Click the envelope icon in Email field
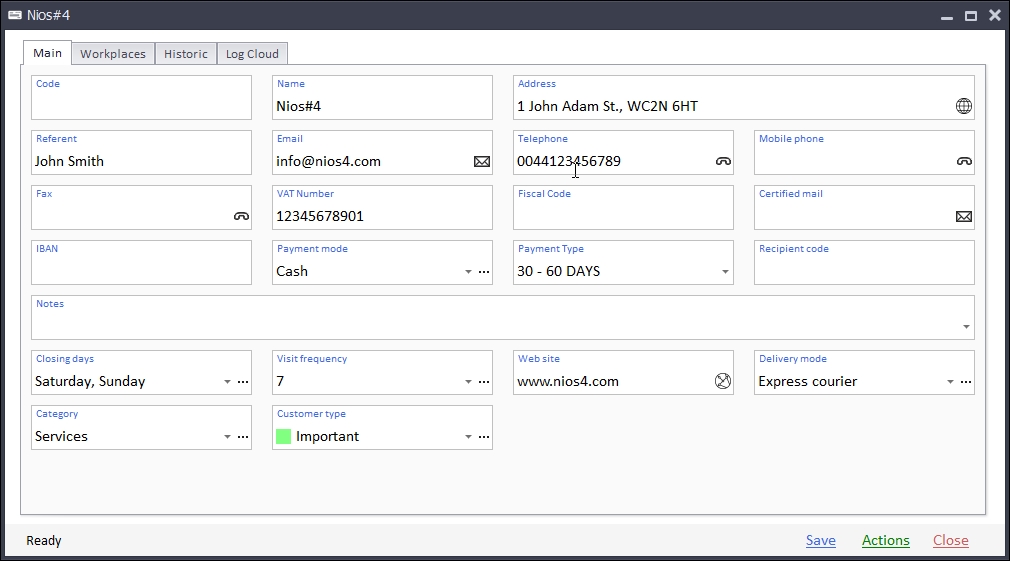The image size is (1010, 561). pyautogui.click(x=482, y=161)
